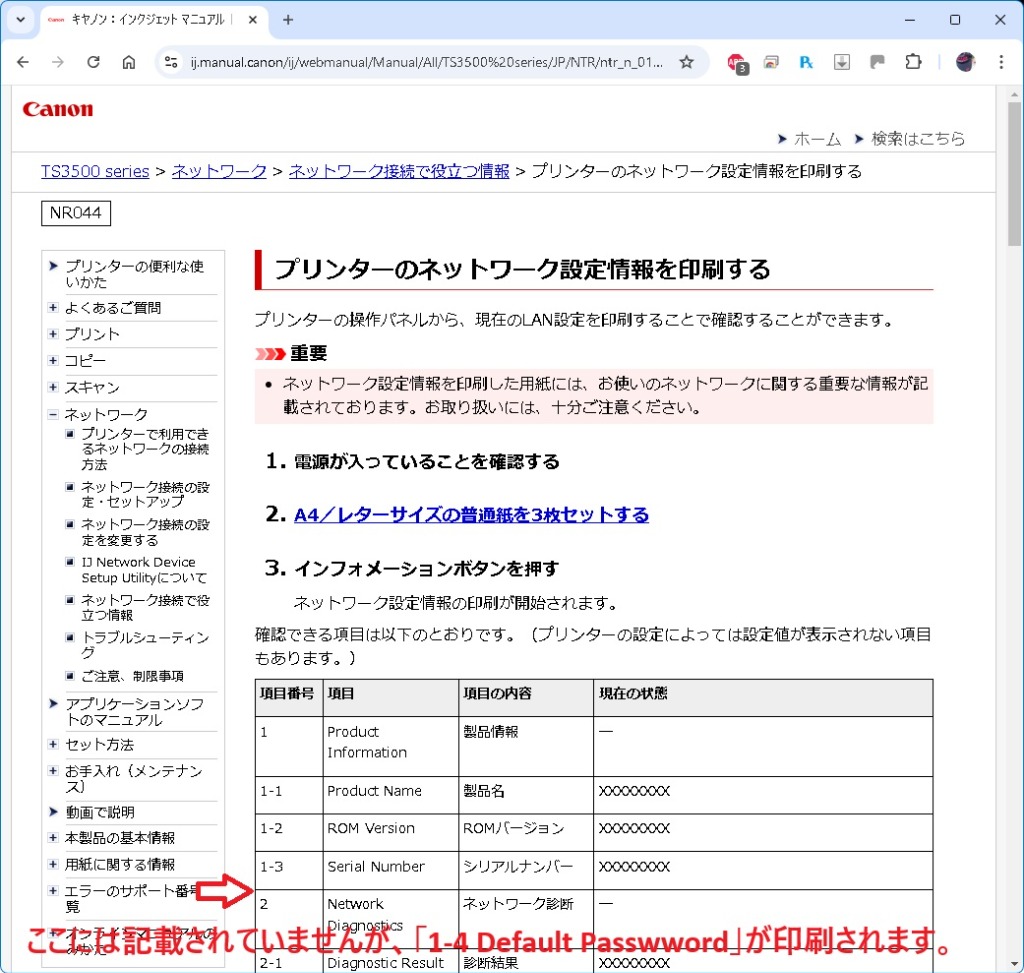Open the browser home page
1024x973 pixels.
coord(129,62)
